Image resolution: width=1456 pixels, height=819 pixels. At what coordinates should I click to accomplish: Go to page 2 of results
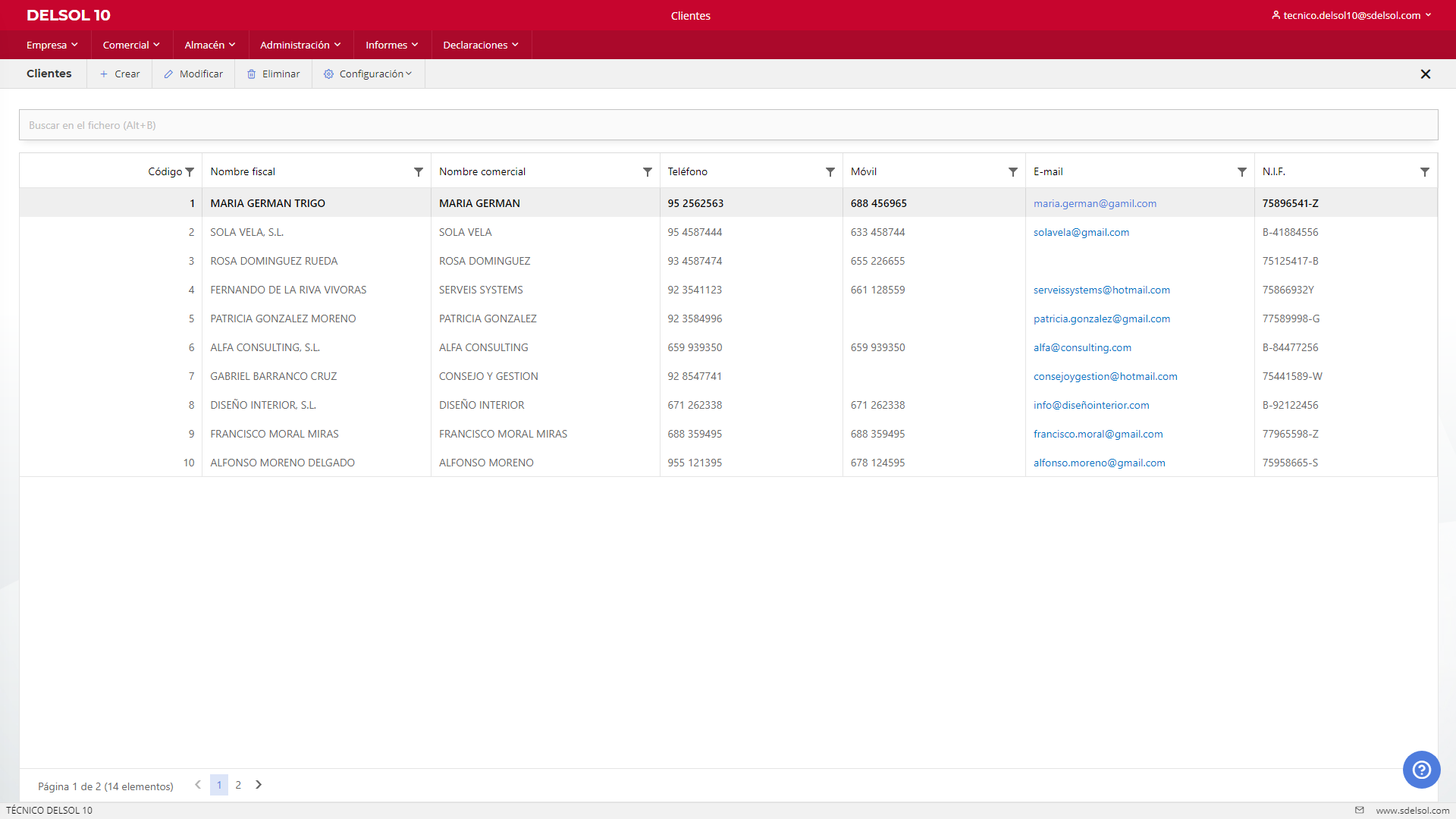(x=238, y=785)
